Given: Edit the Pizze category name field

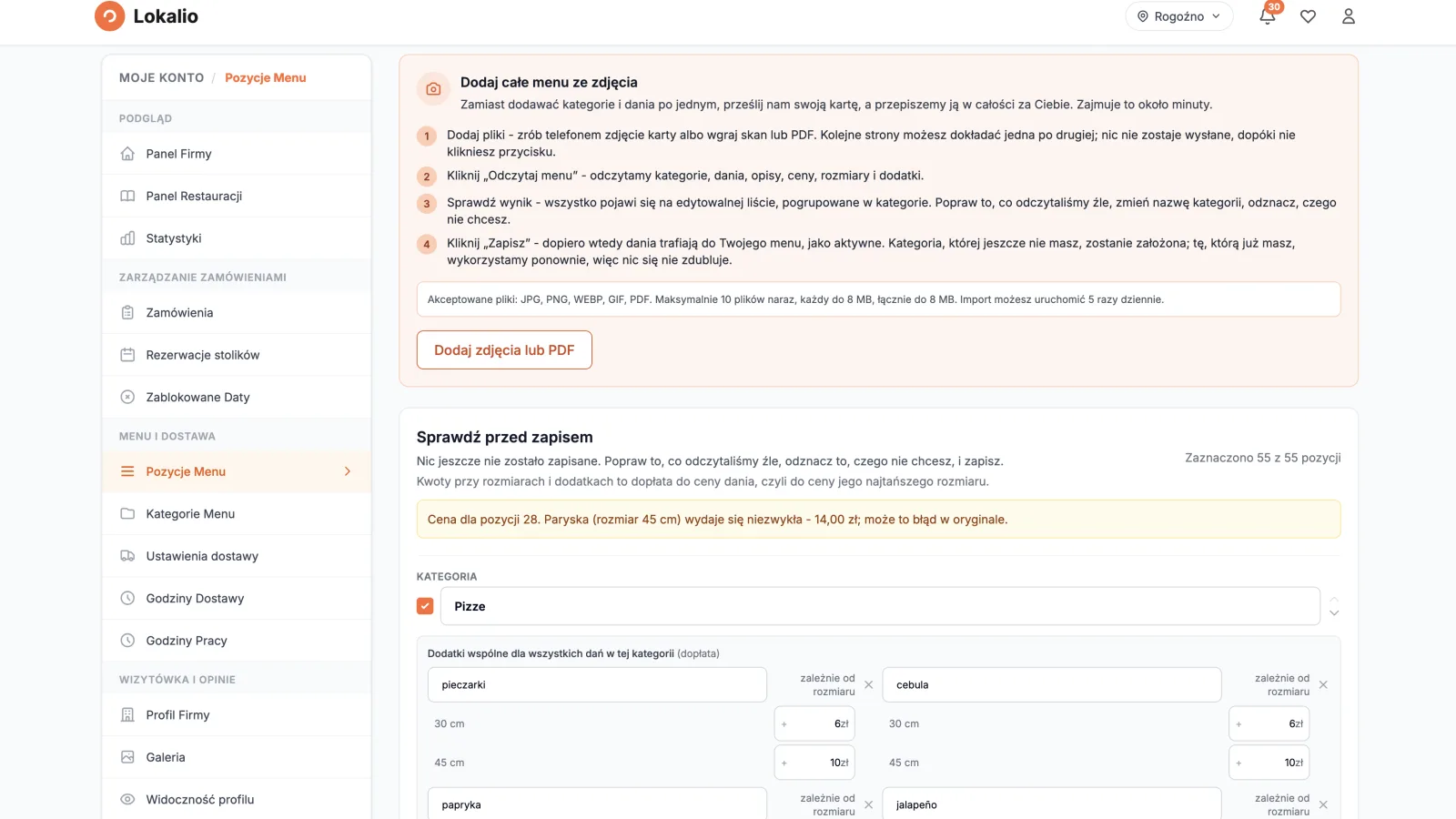Looking at the screenshot, I should tap(880, 606).
